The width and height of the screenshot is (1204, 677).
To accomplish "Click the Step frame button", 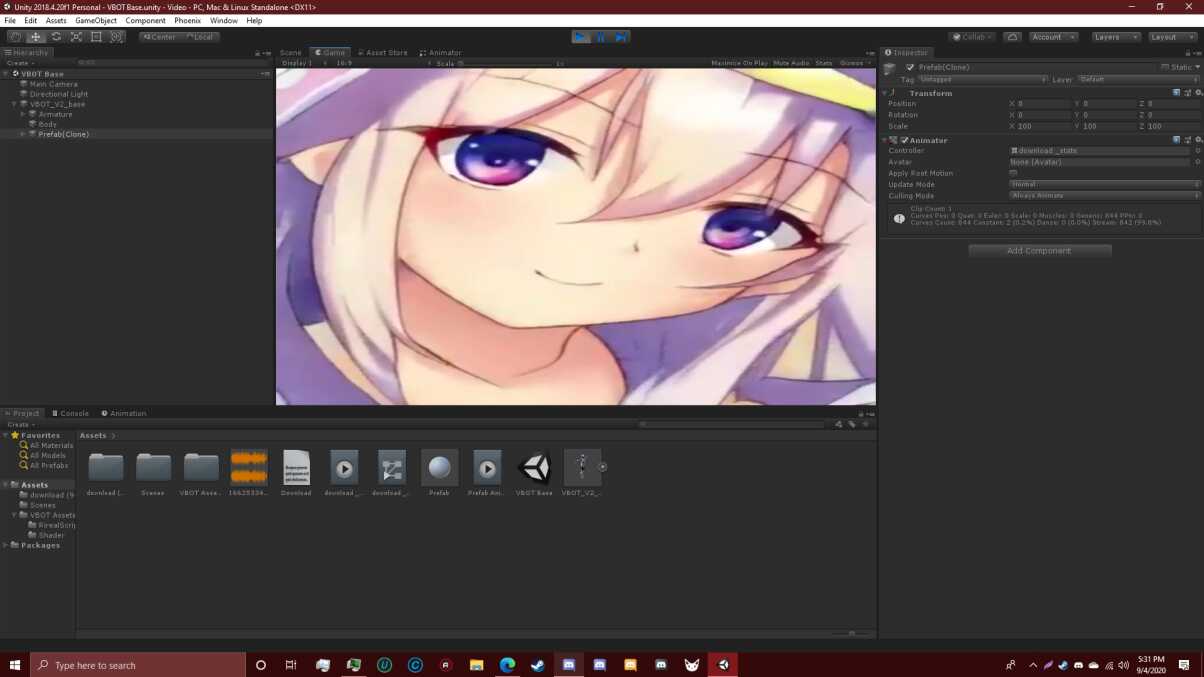I will point(621,37).
